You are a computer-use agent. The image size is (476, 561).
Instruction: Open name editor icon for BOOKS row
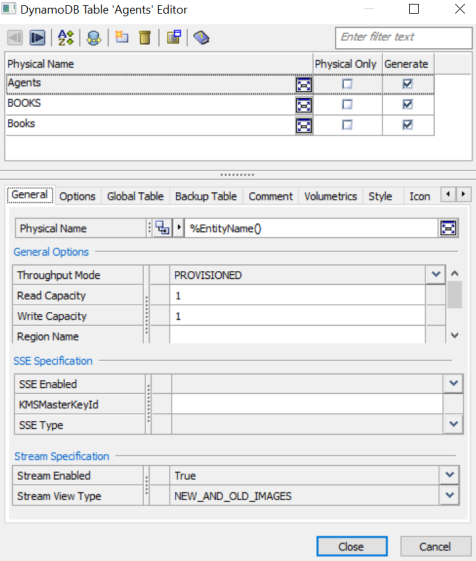point(304,105)
